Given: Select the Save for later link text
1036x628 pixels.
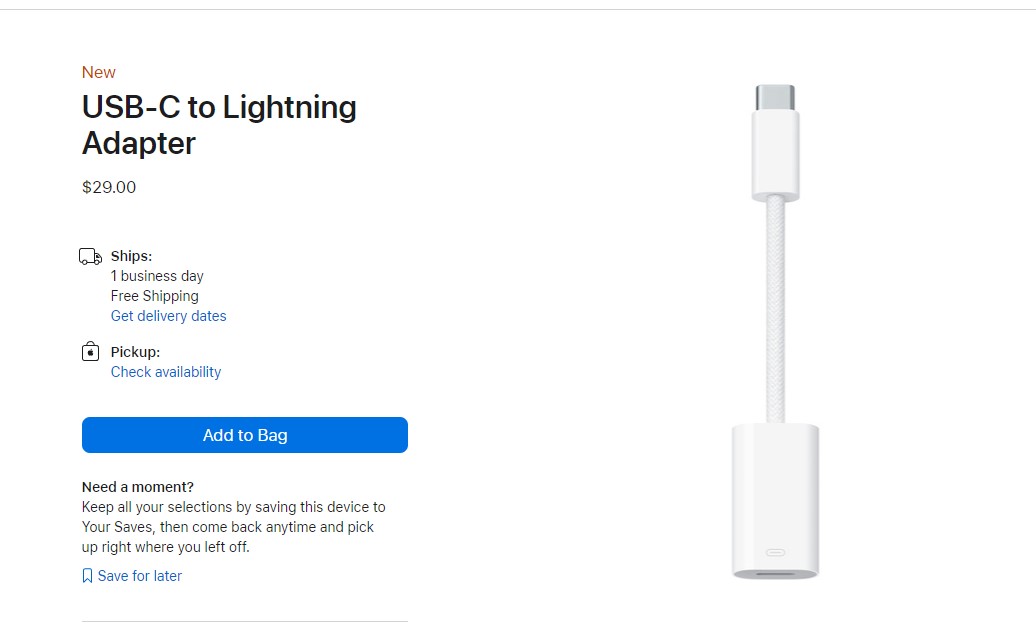Looking at the screenshot, I should 140,576.
